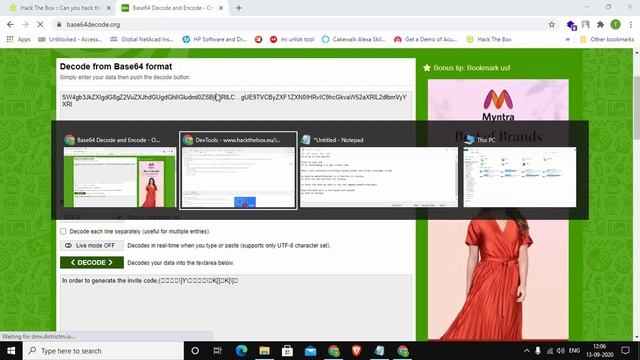Open HP Software and Drivers bookmark
640x360 pixels.
(x=214, y=39)
